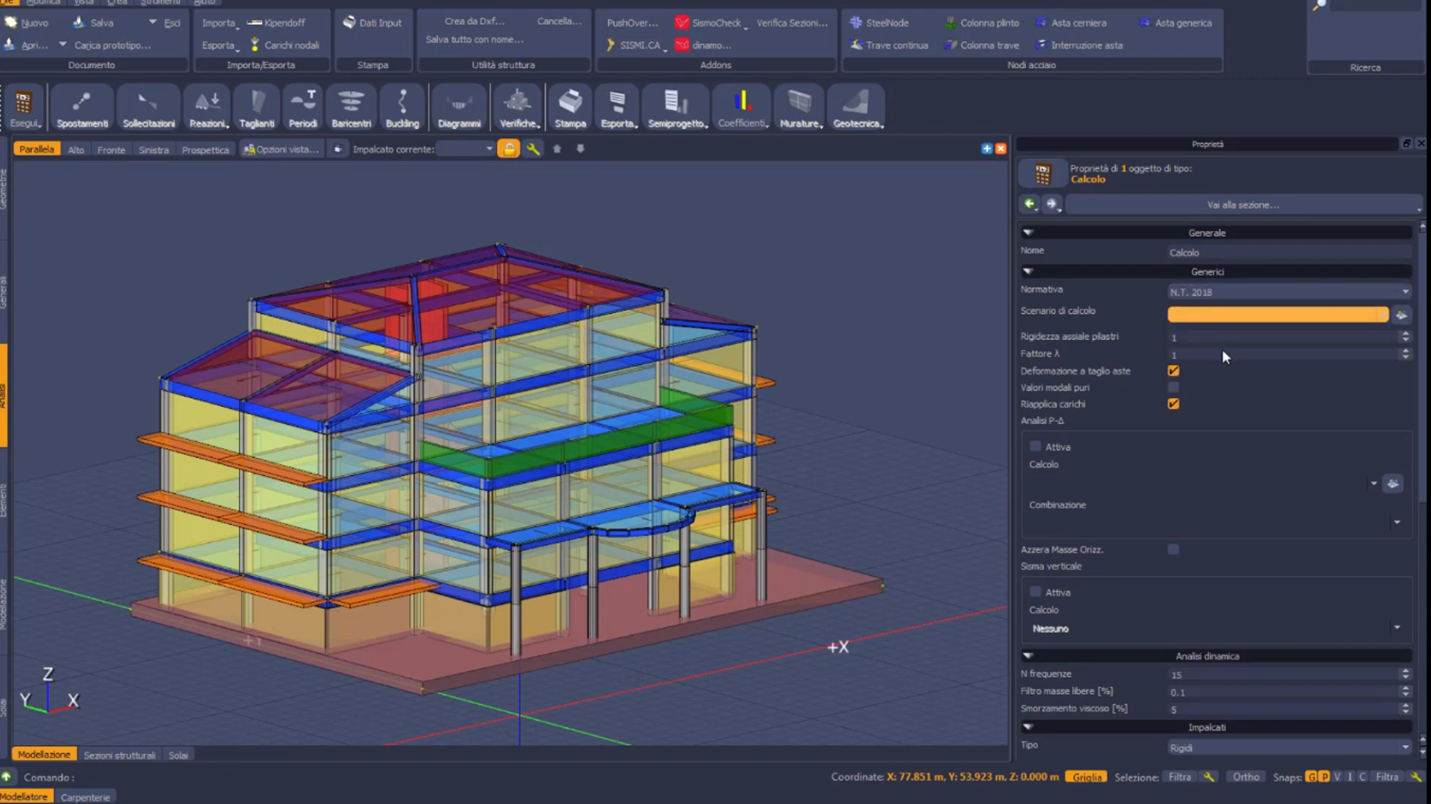Open the Geotecnica tool

(857, 108)
